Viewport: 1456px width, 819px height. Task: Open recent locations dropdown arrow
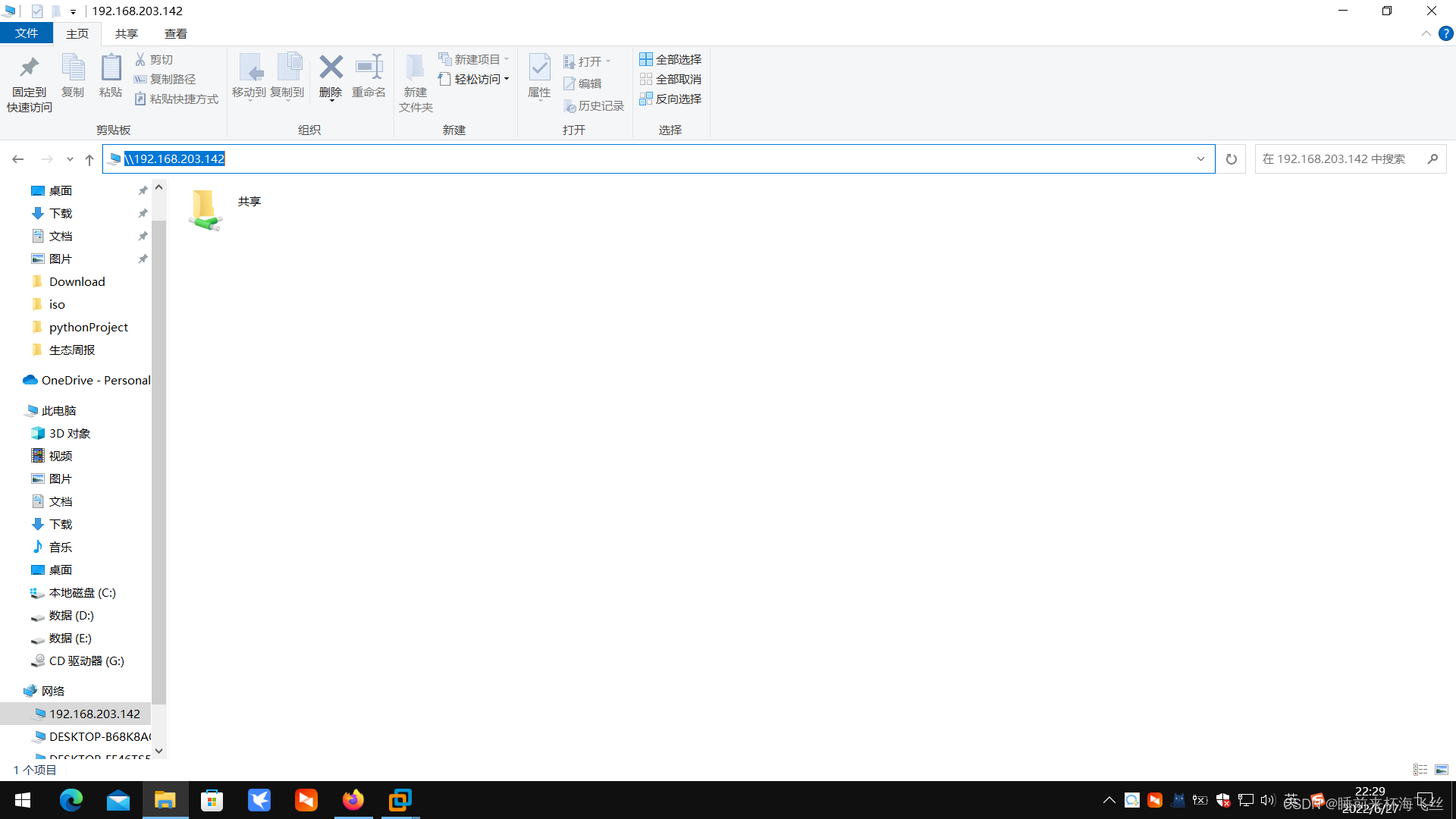70,159
